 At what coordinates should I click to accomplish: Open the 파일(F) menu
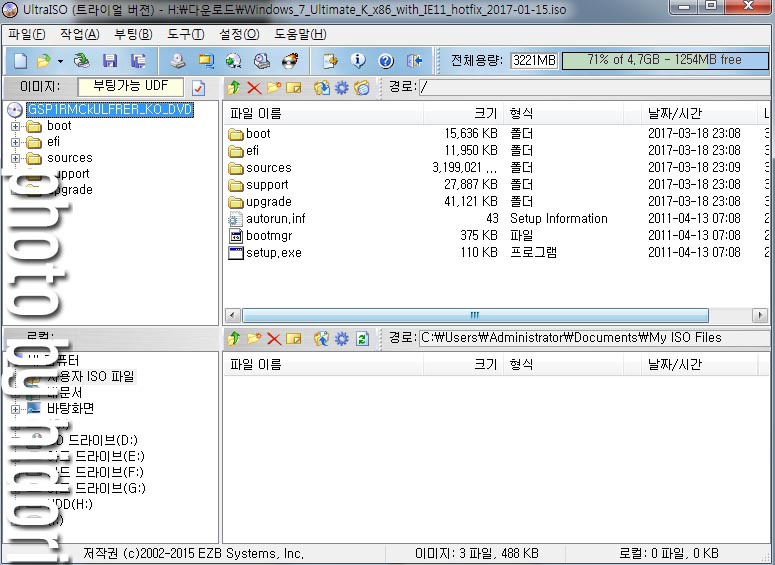click(27, 34)
